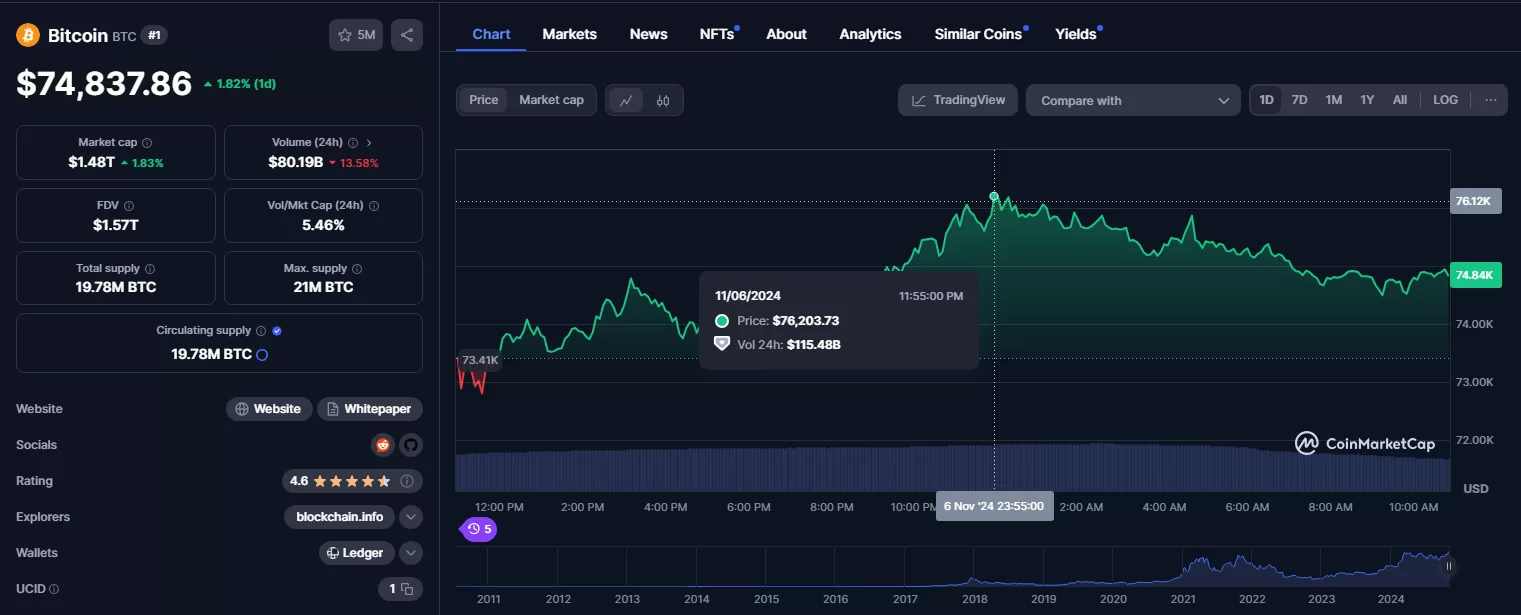The height and width of the screenshot is (615, 1521).
Task: Expand the Explorers list chevron
Action: click(410, 517)
